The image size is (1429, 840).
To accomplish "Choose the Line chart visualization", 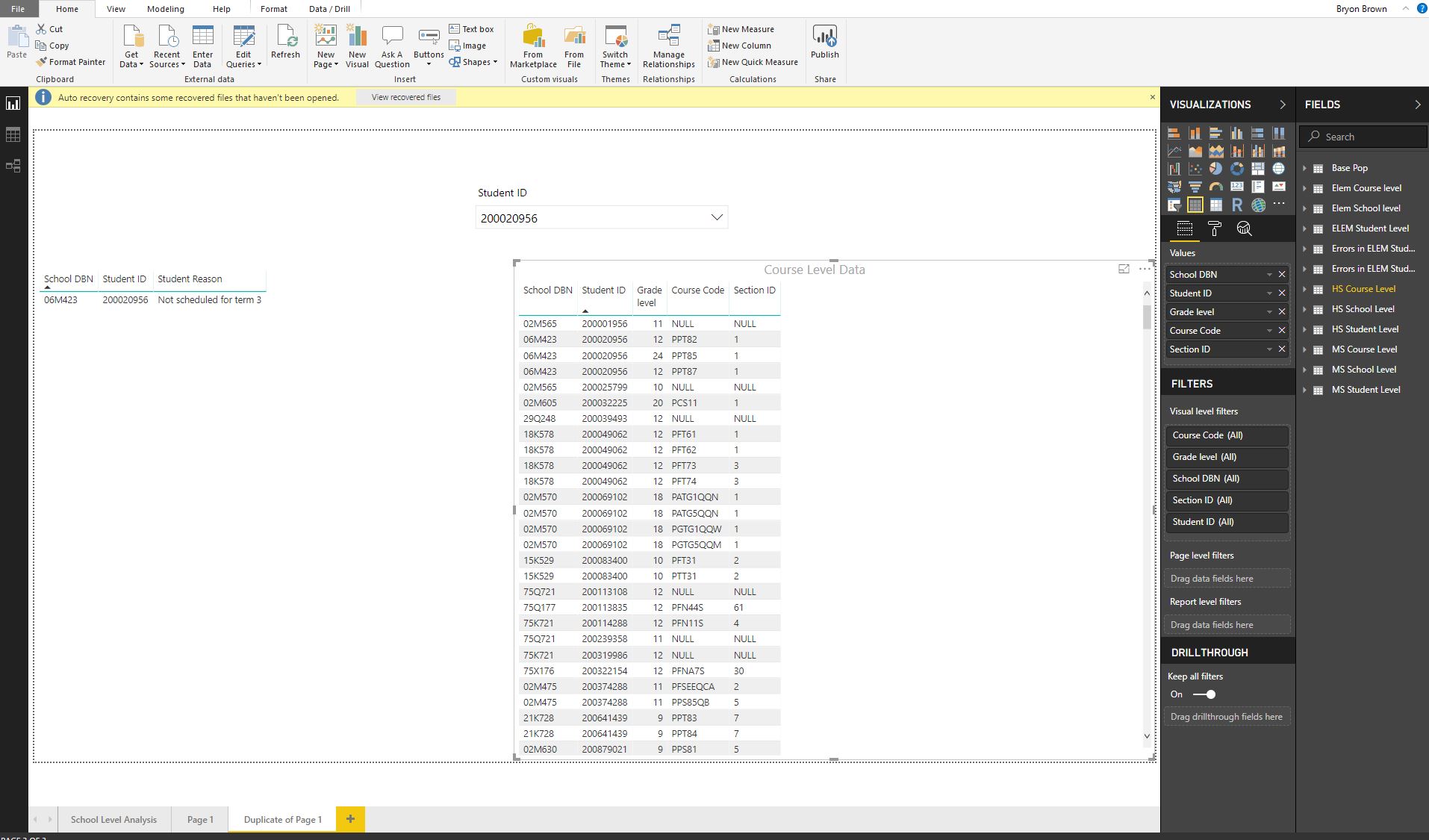I will (1174, 151).
